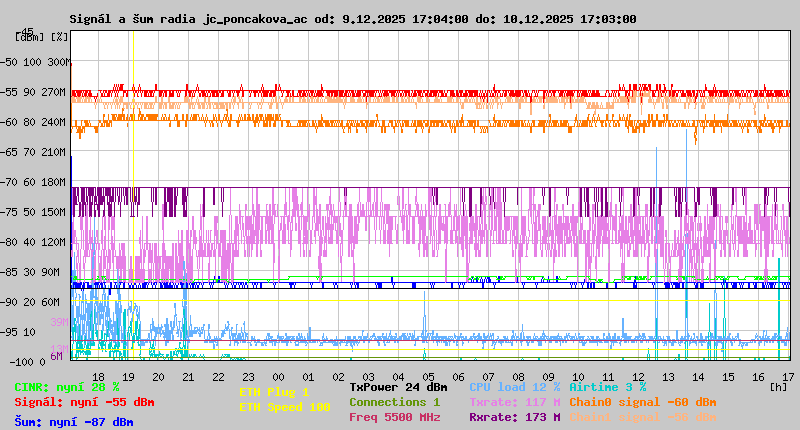Image resolution: width=800 pixels, height=430 pixels.
Task: Click the '-100' dBm axis label
Action: 20,362
